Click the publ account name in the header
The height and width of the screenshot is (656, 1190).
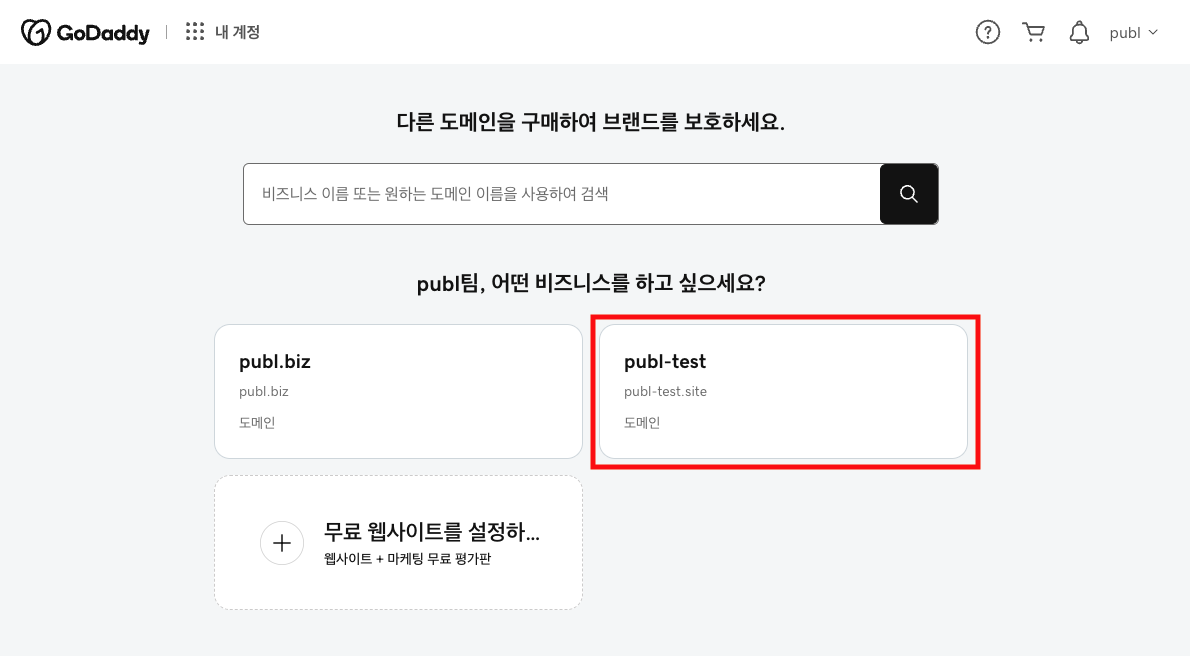point(1124,31)
